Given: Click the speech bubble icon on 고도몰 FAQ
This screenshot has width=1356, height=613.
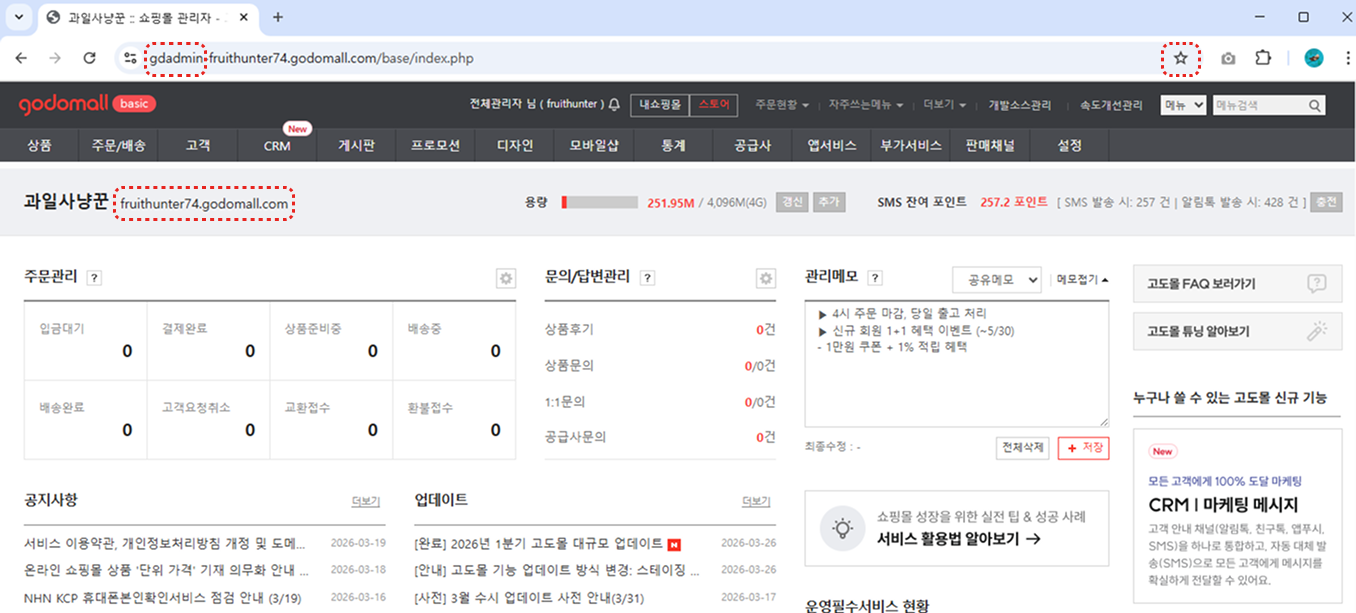Looking at the screenshot, I should [1320, 283].
